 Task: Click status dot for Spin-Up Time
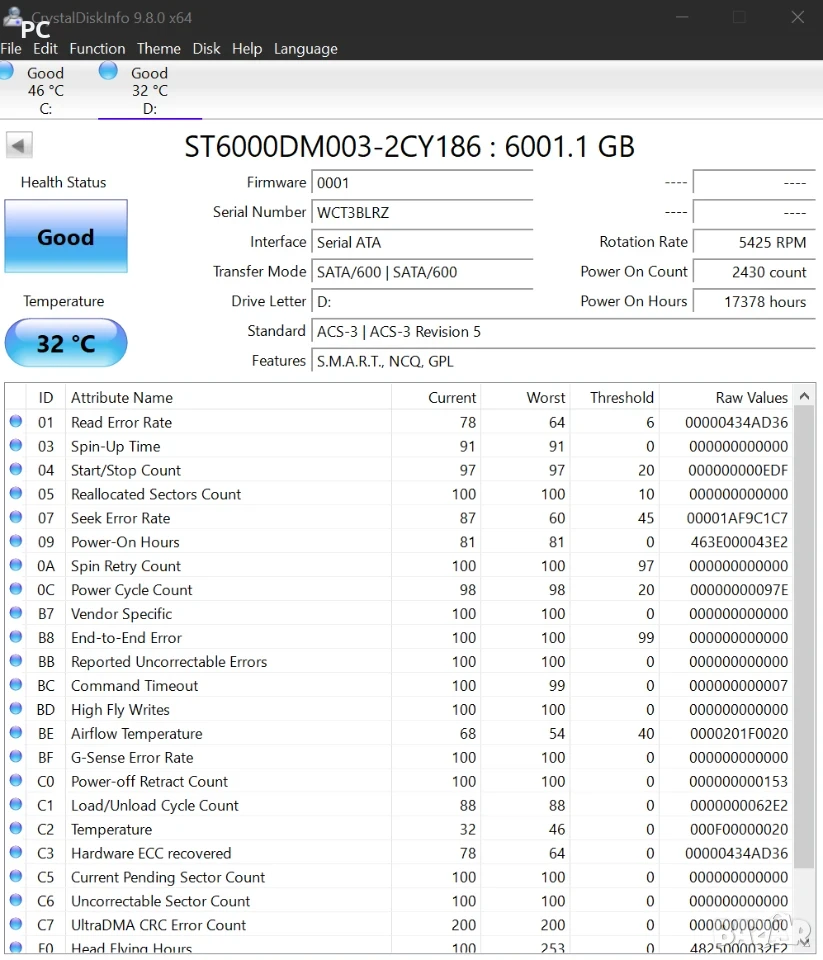point(16,445)
